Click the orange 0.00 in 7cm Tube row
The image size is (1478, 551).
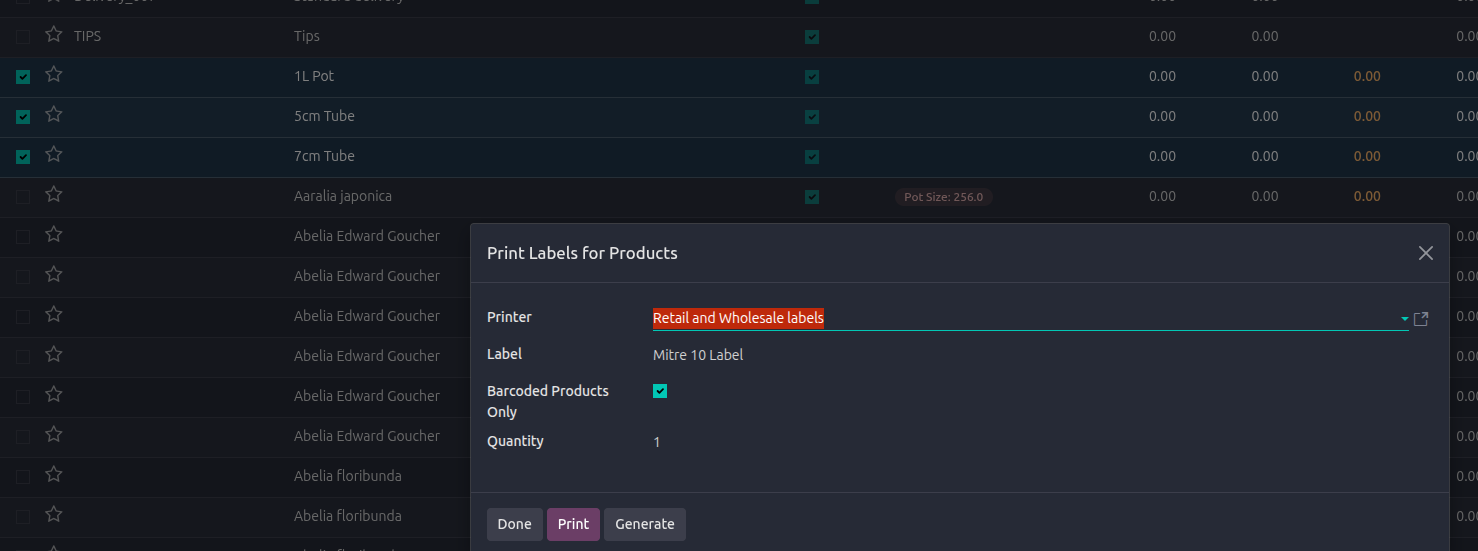coord(1367,156)
